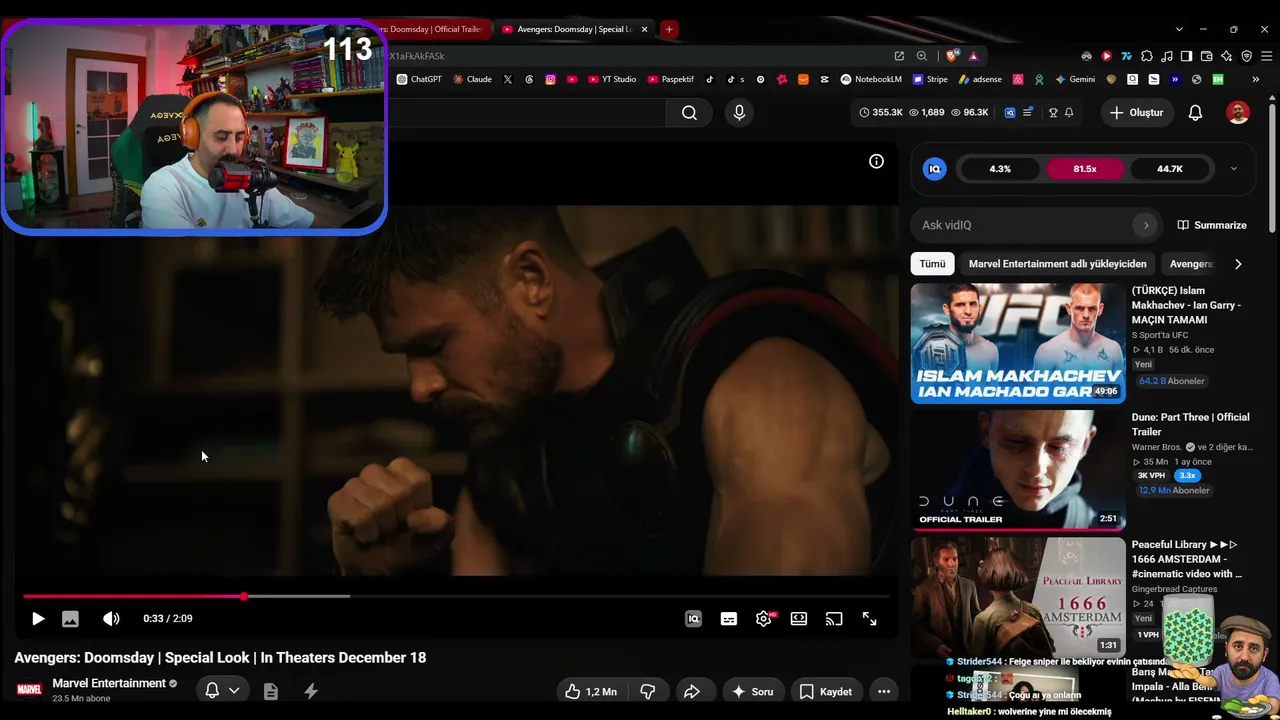Start voice search with the microphone
The width and height of the screenshot is (1280, 720).
coord(739,113)
